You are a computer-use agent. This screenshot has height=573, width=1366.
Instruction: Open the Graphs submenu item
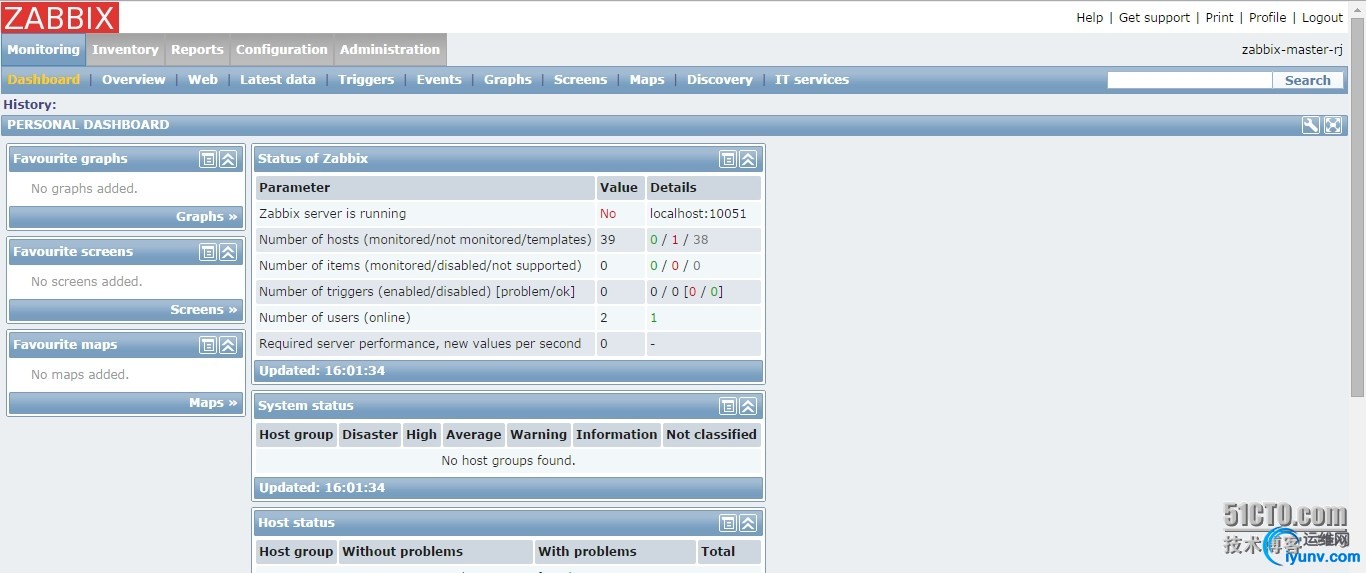508,80
